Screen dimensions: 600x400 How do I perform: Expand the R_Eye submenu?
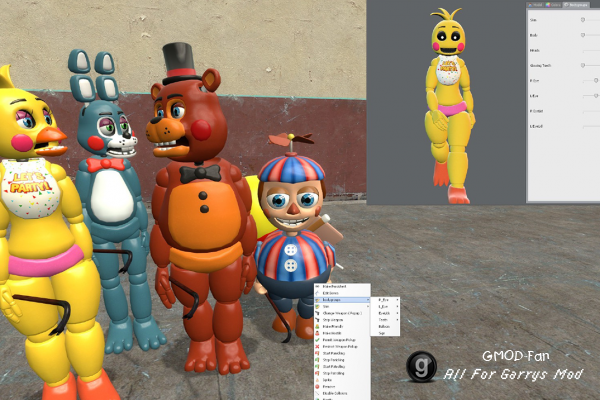point(385,300)
